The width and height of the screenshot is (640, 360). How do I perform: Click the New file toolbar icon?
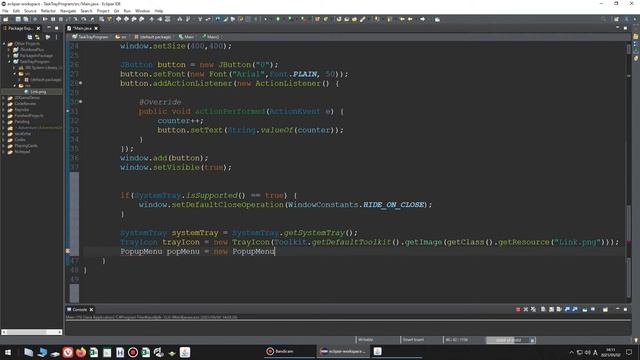coord(6,19)
